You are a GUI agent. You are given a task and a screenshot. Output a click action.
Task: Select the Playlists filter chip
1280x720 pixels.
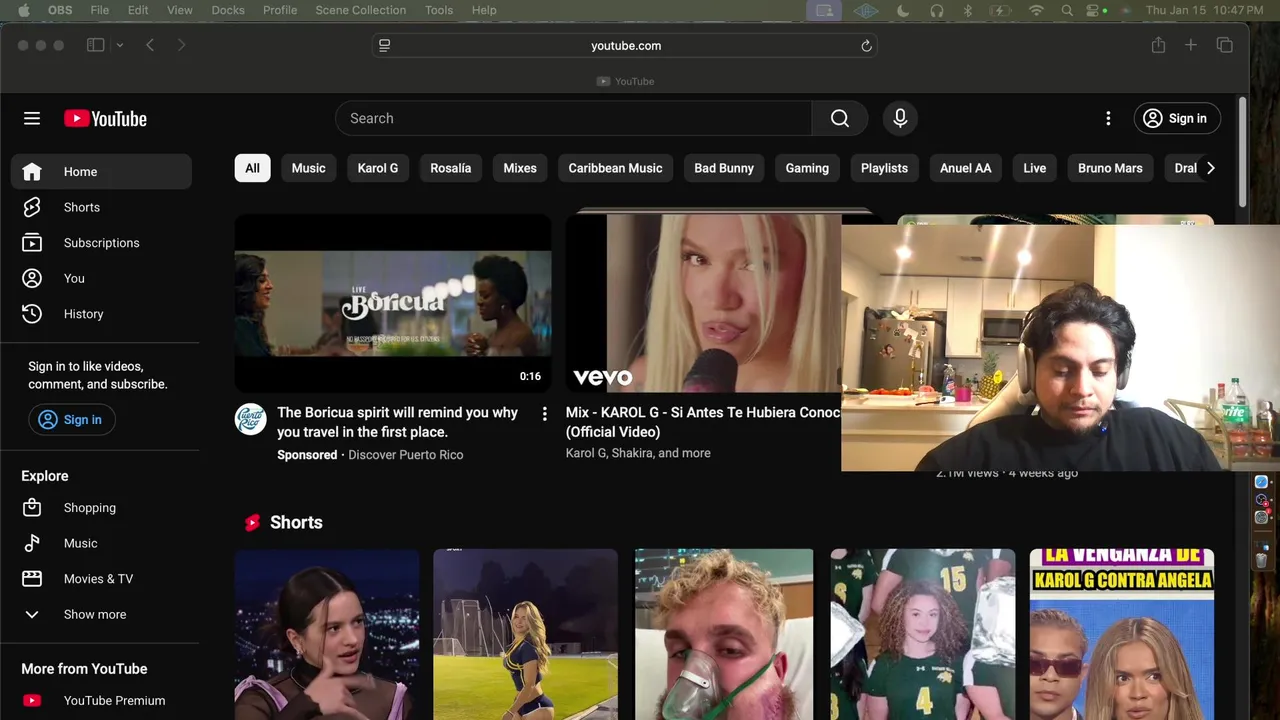[884, 168]
